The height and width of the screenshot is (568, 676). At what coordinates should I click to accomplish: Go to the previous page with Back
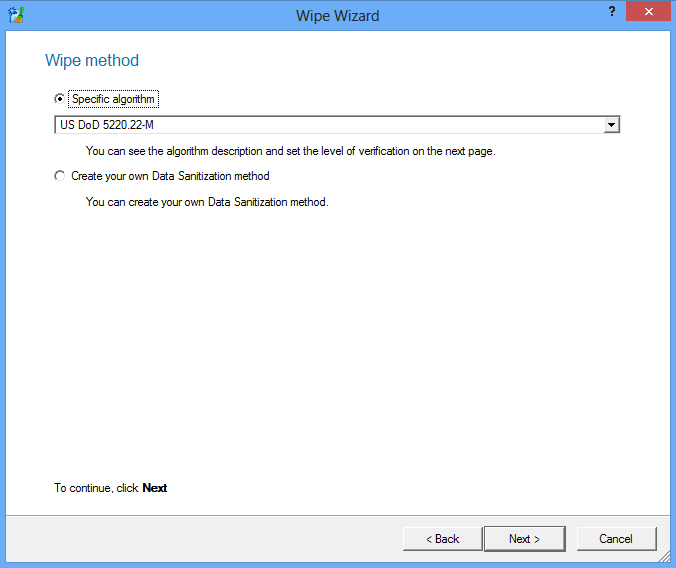click(x=442, y=539)
